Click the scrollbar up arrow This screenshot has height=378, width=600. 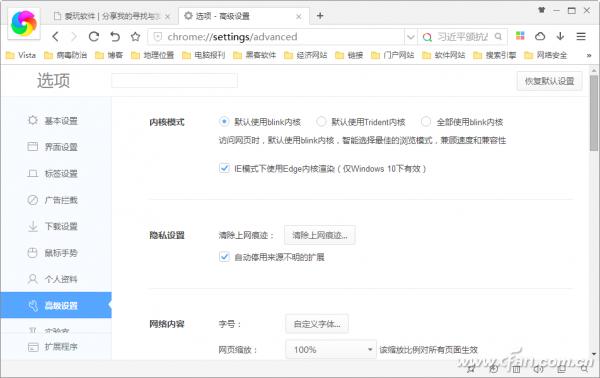coord(593,71)
